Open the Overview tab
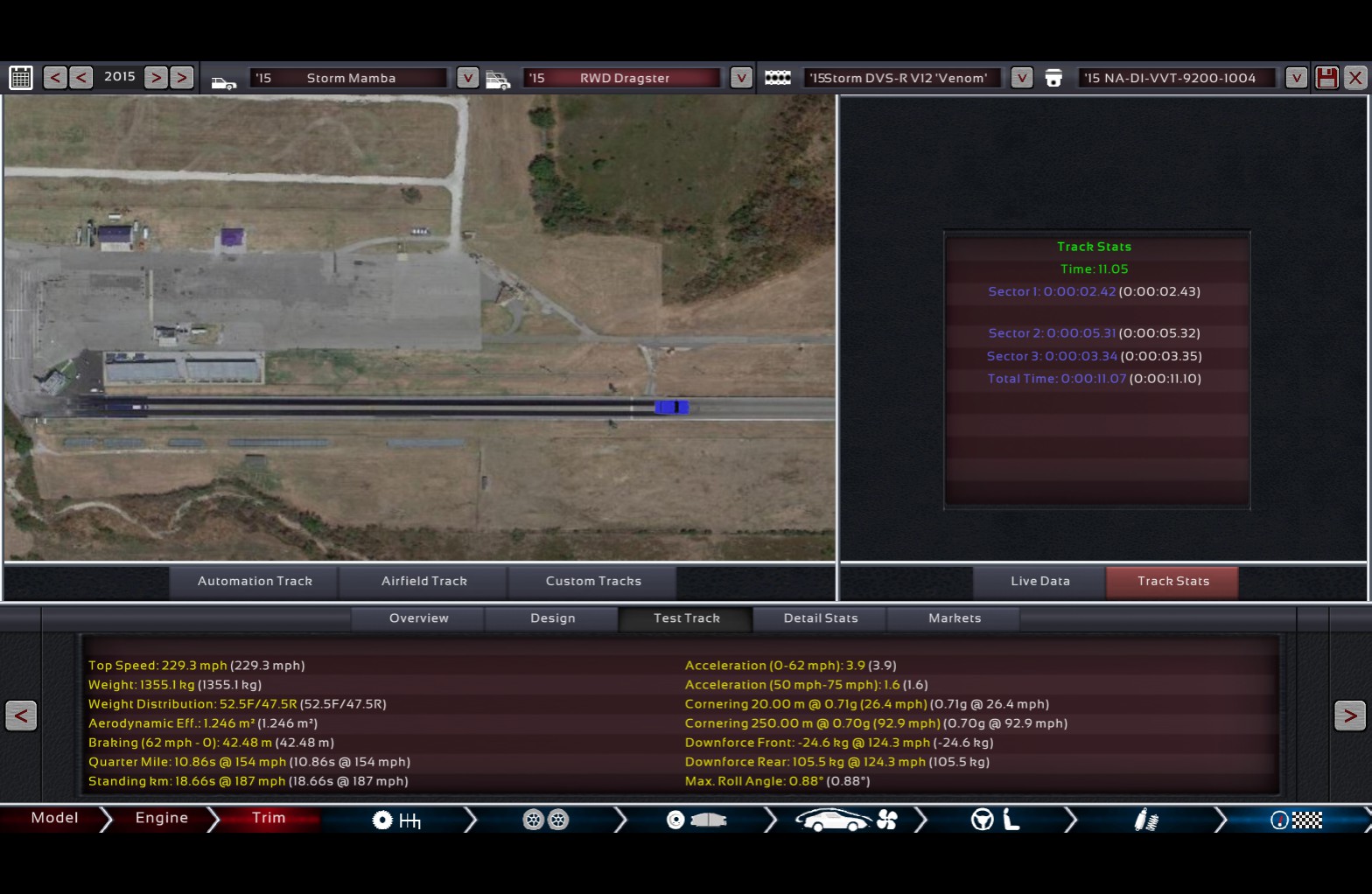This screenshot has height=894, width=1372. click(418, 618)
